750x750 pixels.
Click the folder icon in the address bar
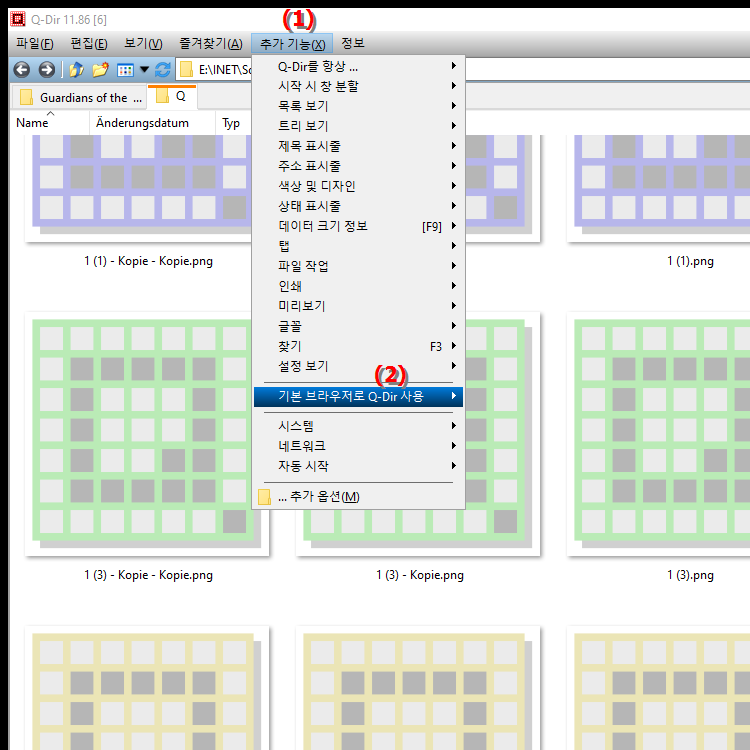pyautogui.click(x=186, y=70)
